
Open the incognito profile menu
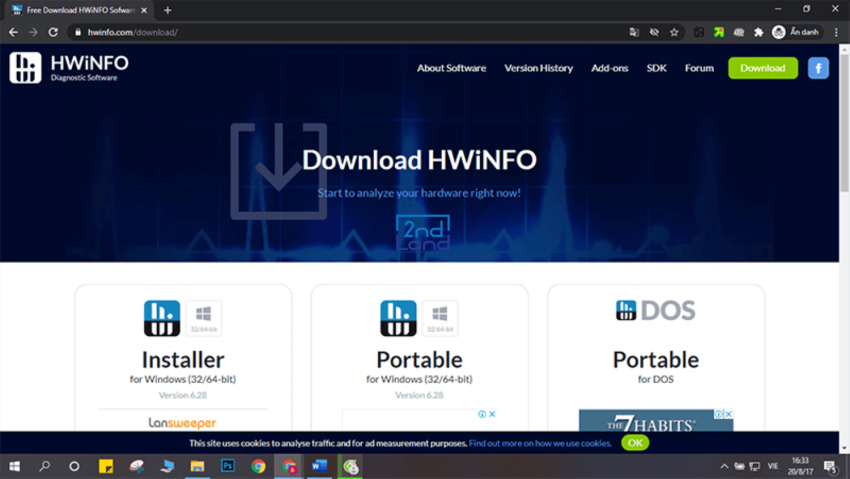pyautogui.click(x=796, y=33)
